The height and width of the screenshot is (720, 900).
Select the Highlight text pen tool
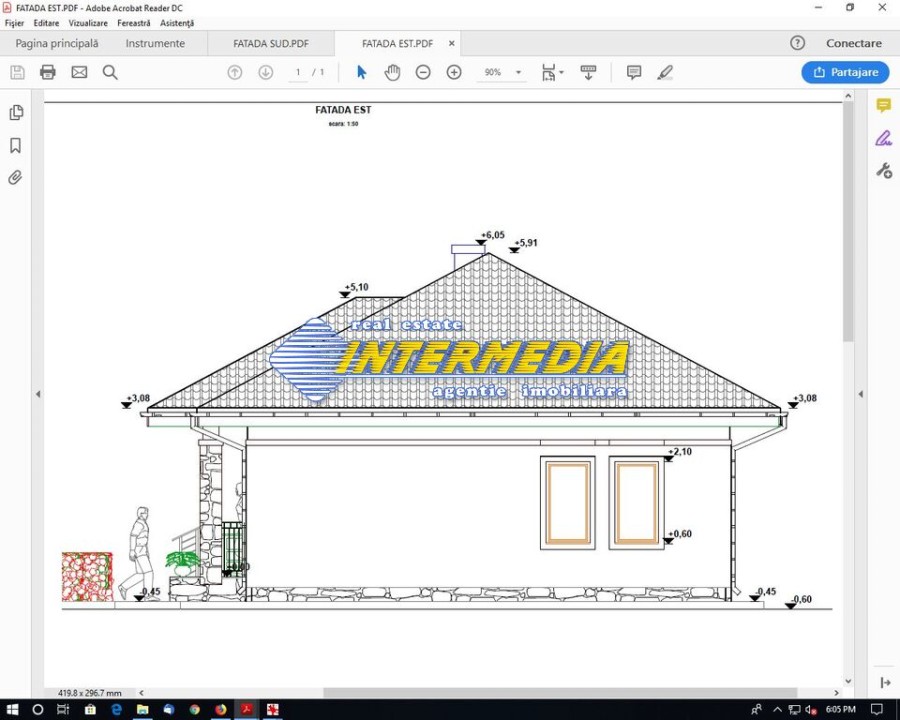tap(665, 72)
